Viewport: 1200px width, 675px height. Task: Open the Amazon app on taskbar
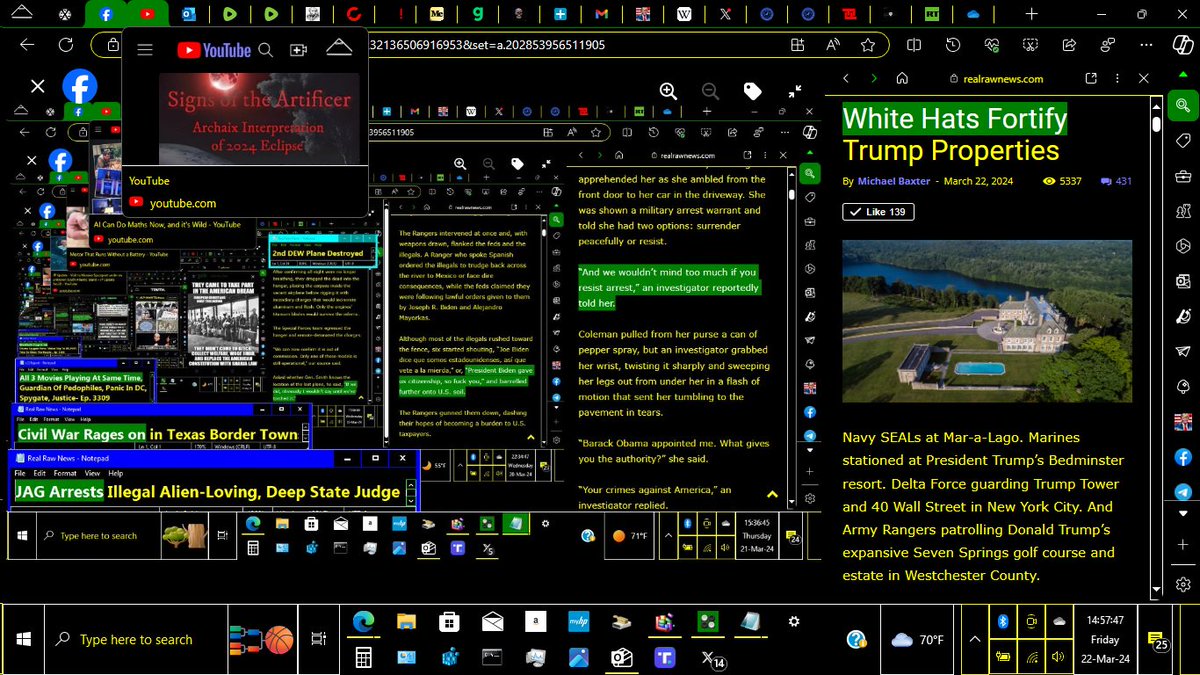537,622
